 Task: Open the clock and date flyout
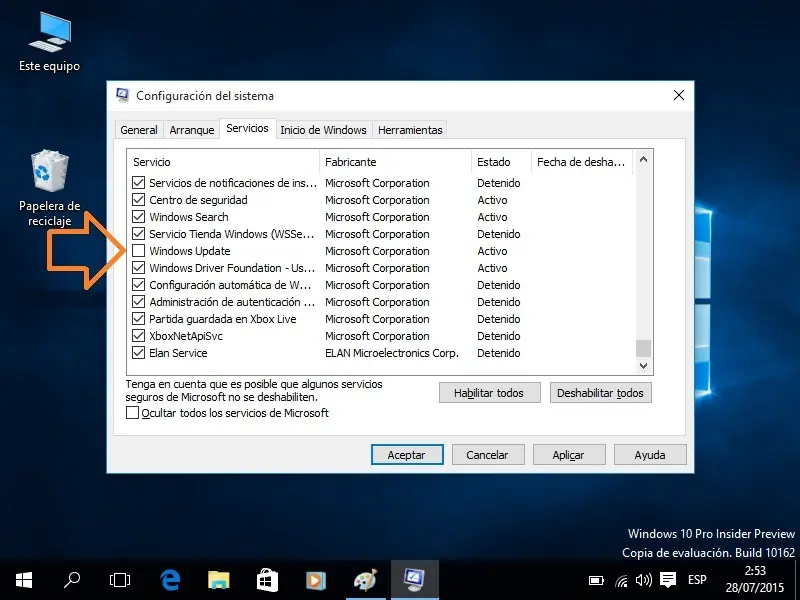pos(755,580)
